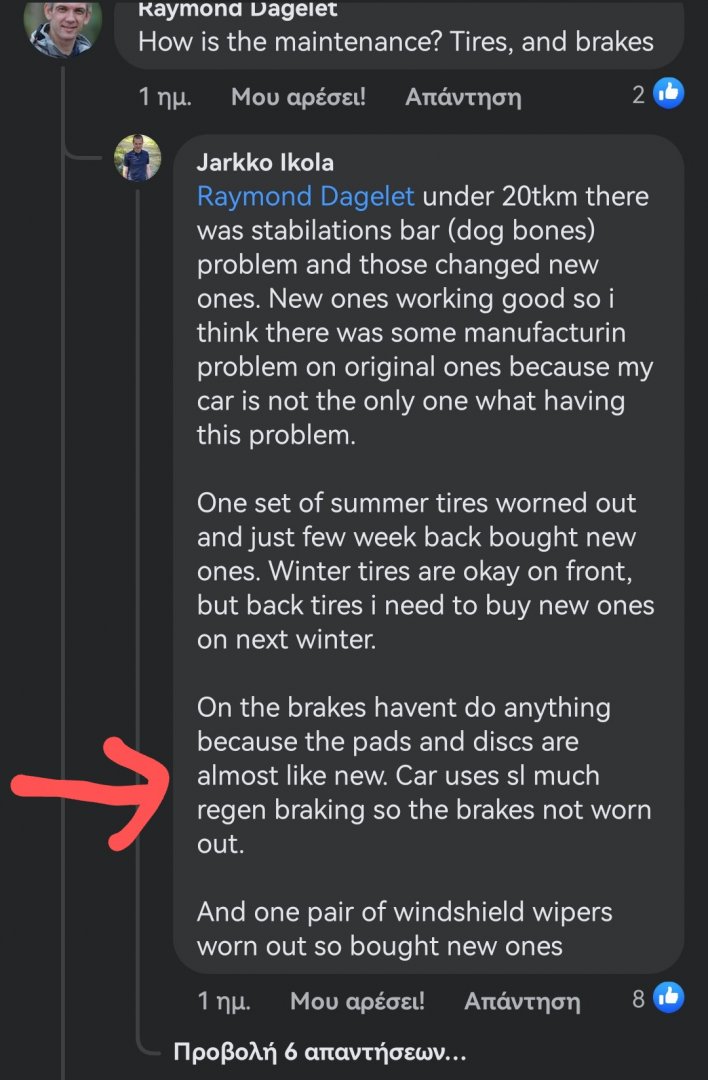
Task: View the 8 reactions count on Jarkko's reply
Action: point(639,998)
